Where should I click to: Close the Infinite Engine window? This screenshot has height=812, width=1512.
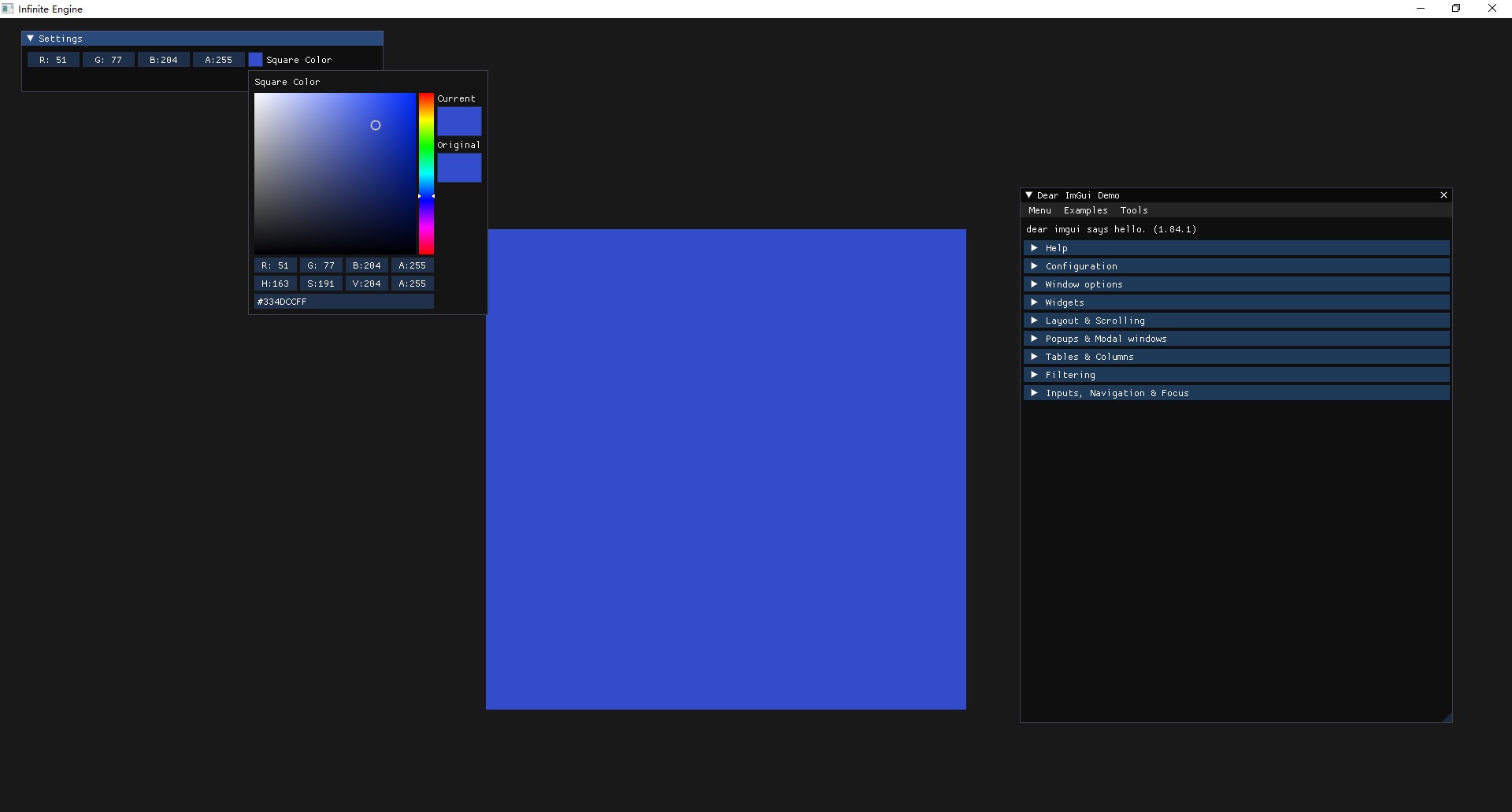click(x=1492, y=9)
